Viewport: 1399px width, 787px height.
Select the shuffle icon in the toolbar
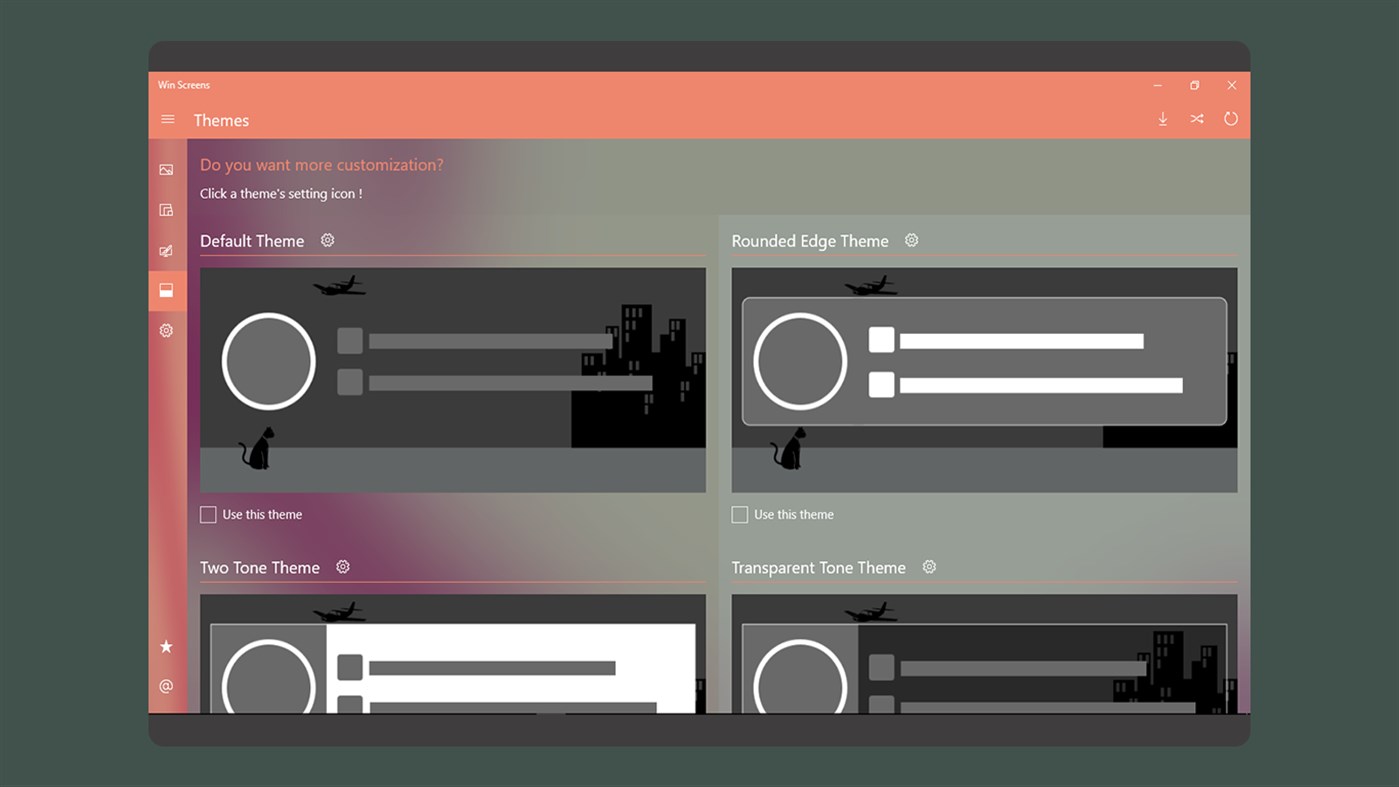[x=1197, y=118]
